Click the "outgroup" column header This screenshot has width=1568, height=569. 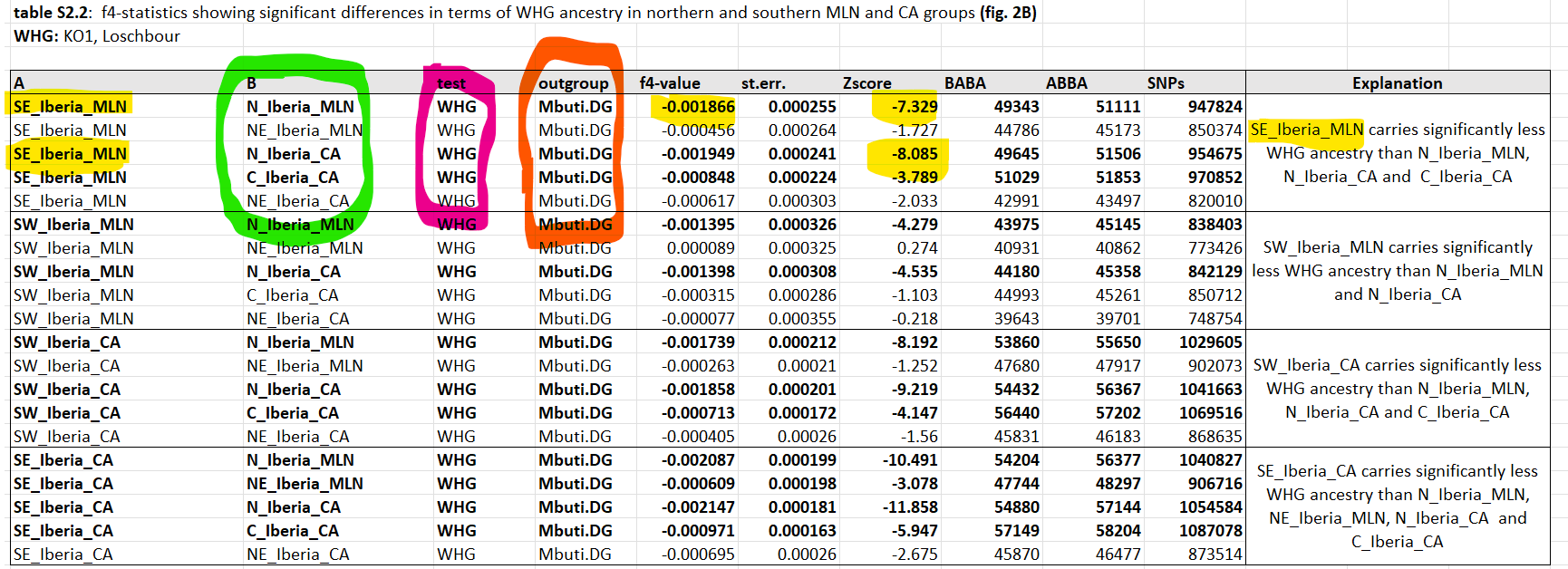click(x=573, y=83)
